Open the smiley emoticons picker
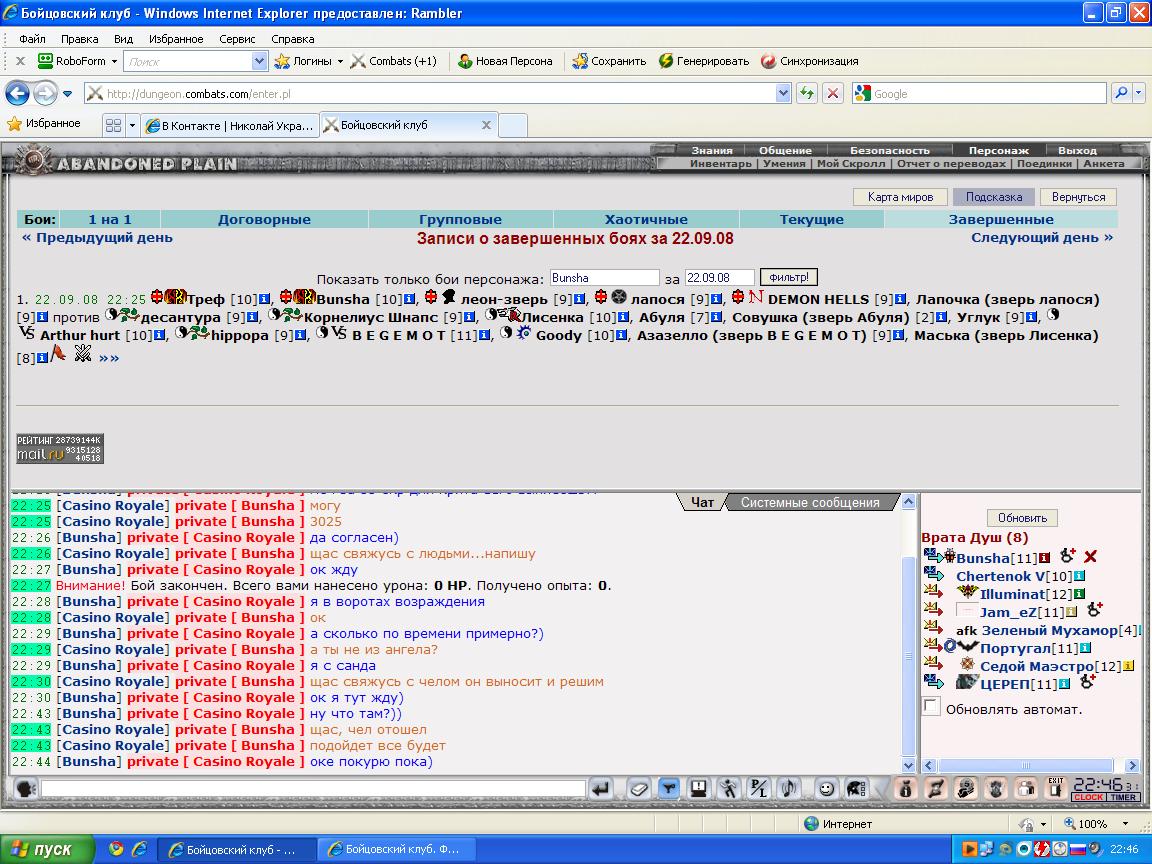The width and height of the screenshot is (1152, 864). point(826,789)
